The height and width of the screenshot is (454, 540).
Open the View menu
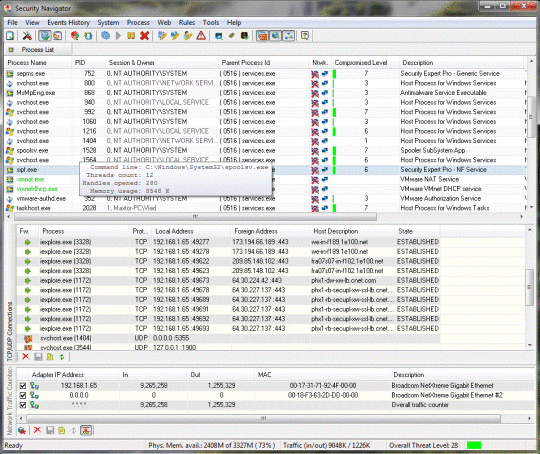tap(32, 22)
